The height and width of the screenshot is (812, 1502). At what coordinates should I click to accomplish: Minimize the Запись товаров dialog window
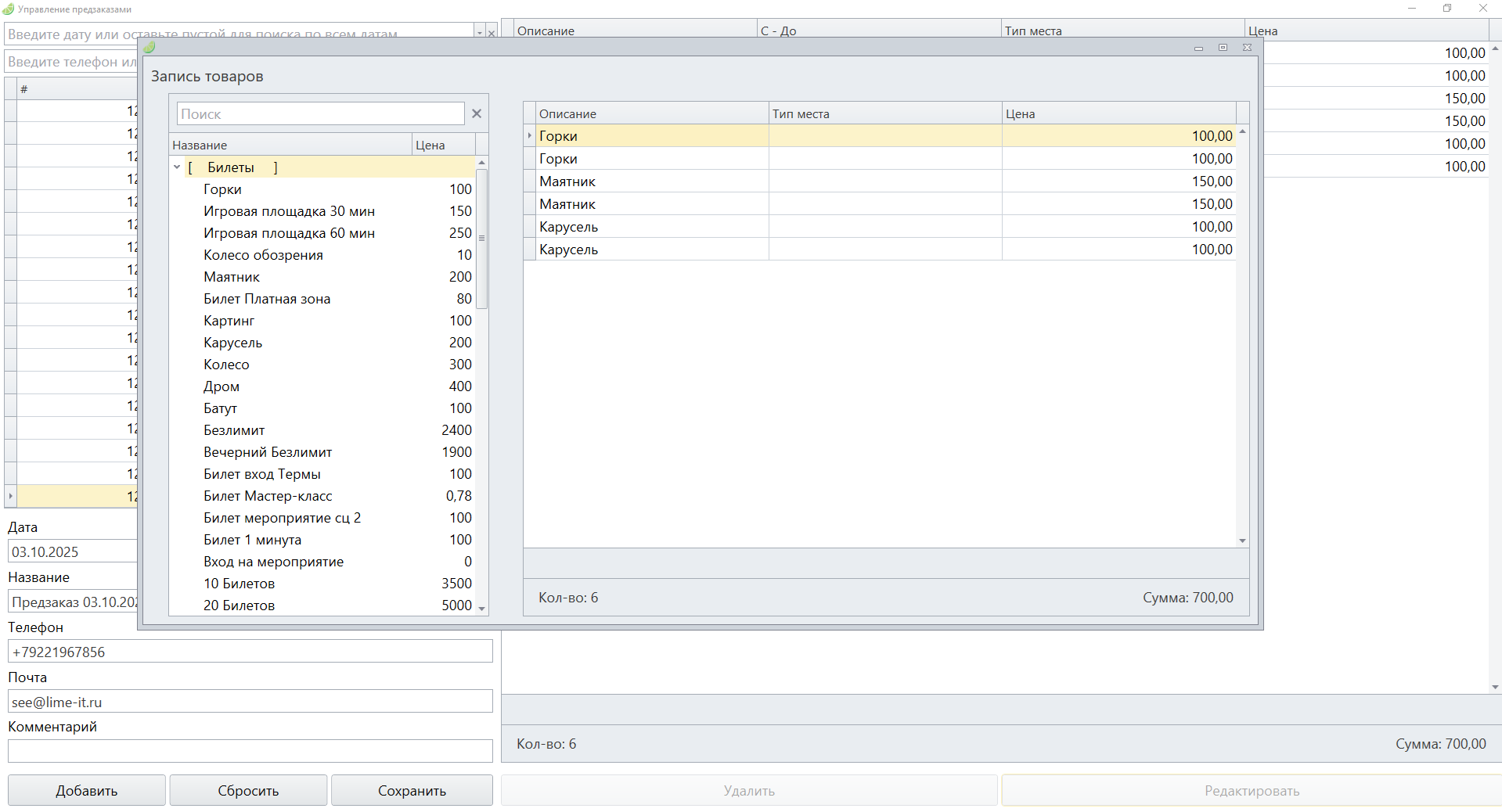tap(1198, 48)
